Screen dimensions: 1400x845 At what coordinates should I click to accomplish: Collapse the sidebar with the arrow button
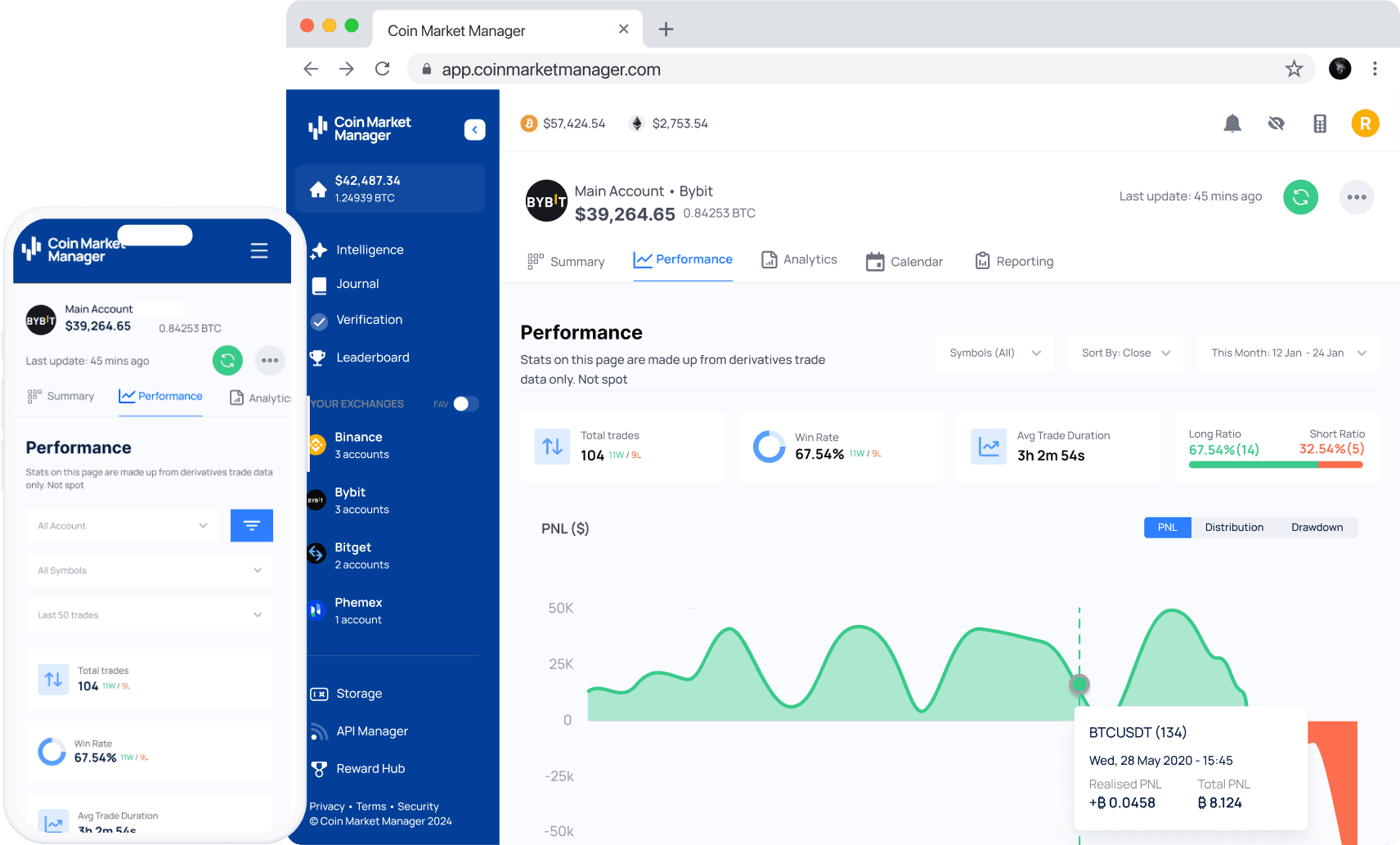point(474,129)
